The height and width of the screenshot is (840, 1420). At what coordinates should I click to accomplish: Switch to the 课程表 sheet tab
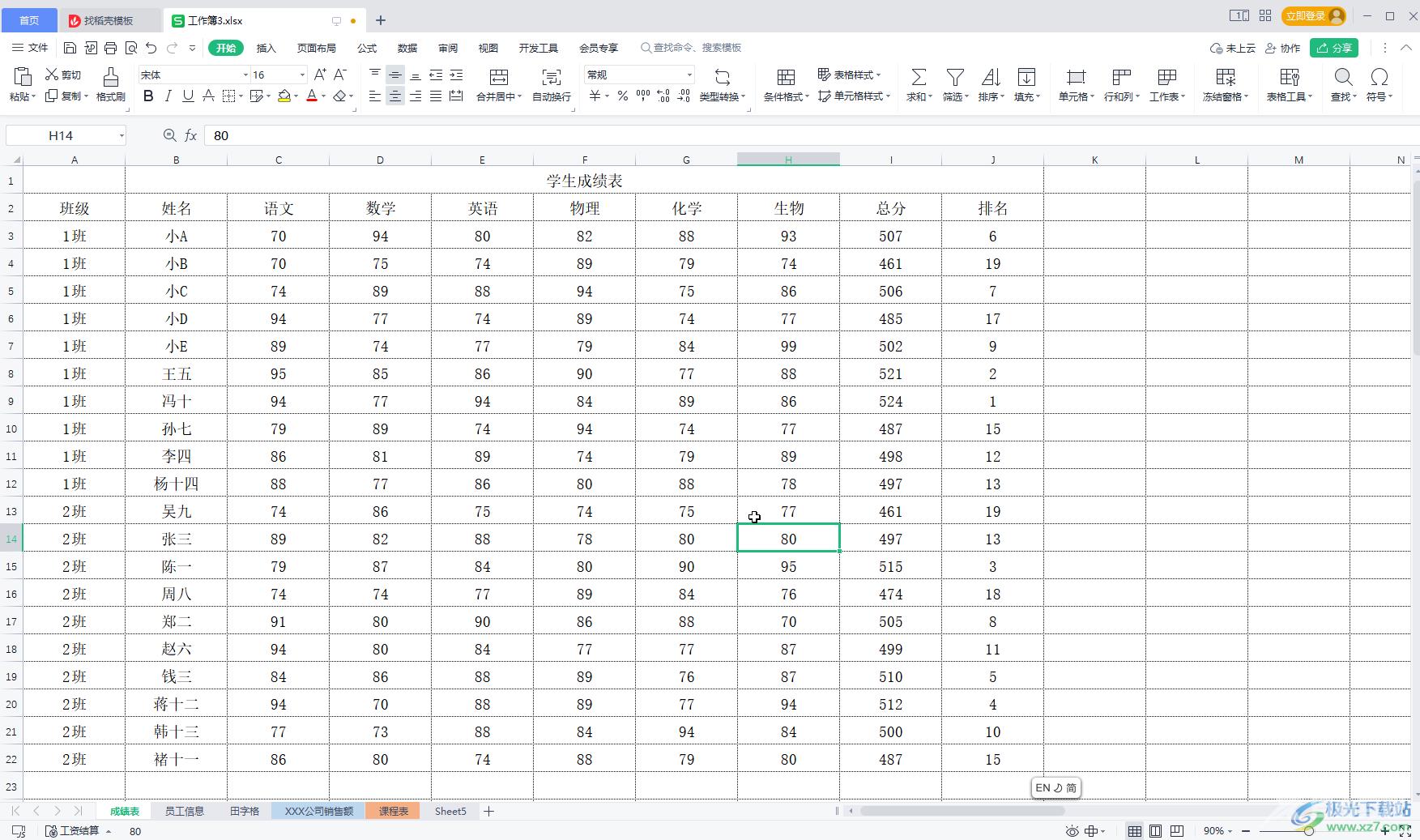[393, 811]
